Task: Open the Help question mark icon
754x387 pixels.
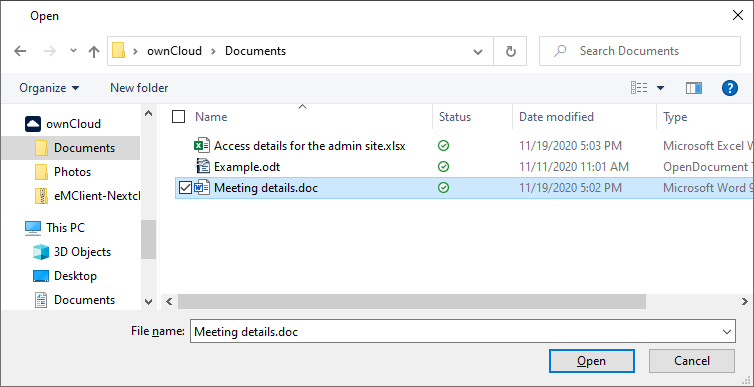Action: (x=729, y=88)
